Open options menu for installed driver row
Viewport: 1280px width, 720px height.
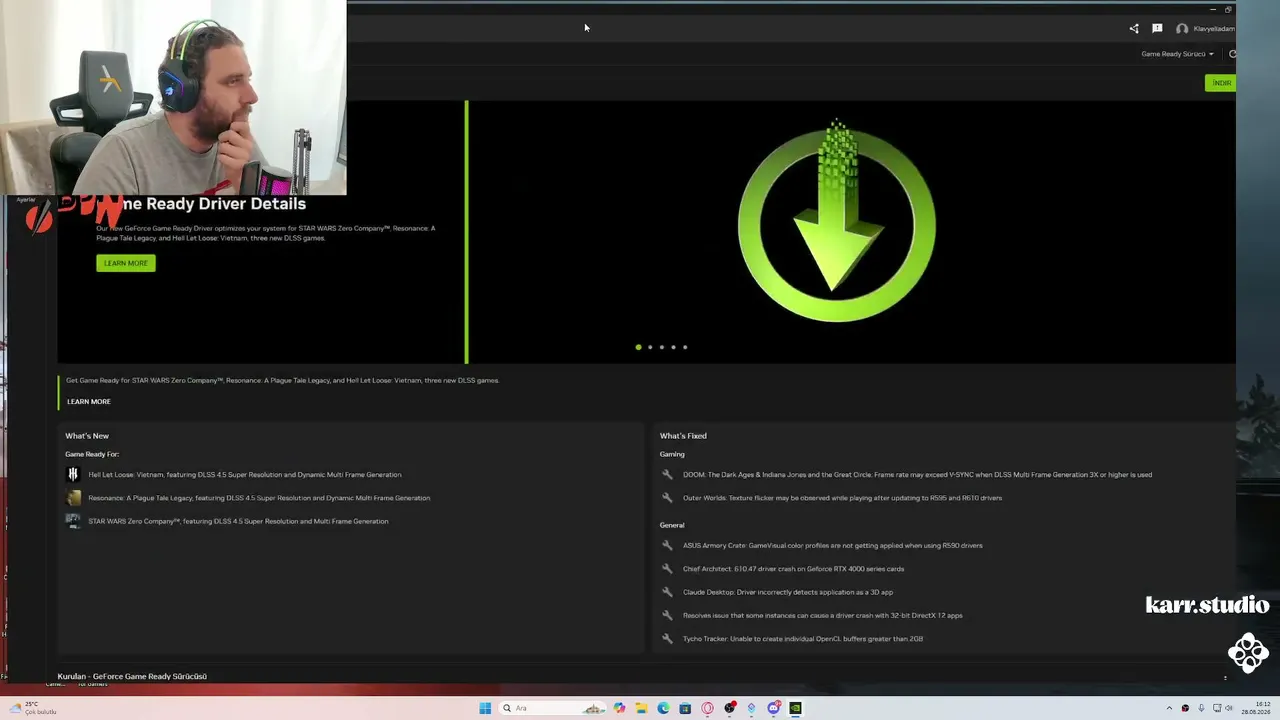(x=1225, y=678)
